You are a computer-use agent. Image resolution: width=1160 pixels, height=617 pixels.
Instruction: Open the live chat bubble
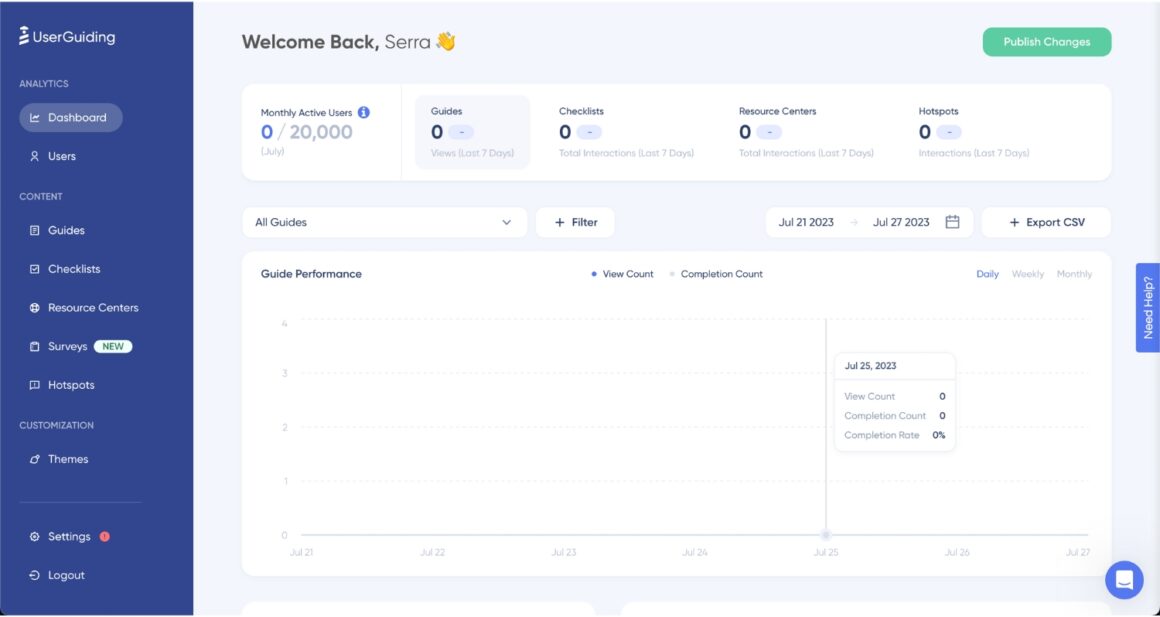1123,579
